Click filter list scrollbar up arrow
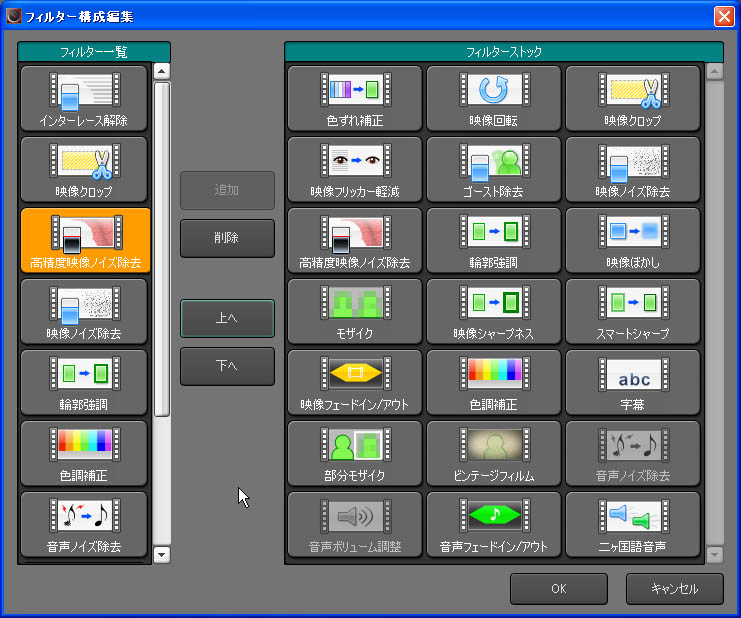This screenshot has width=741, height=618. [x=162, y=72]
